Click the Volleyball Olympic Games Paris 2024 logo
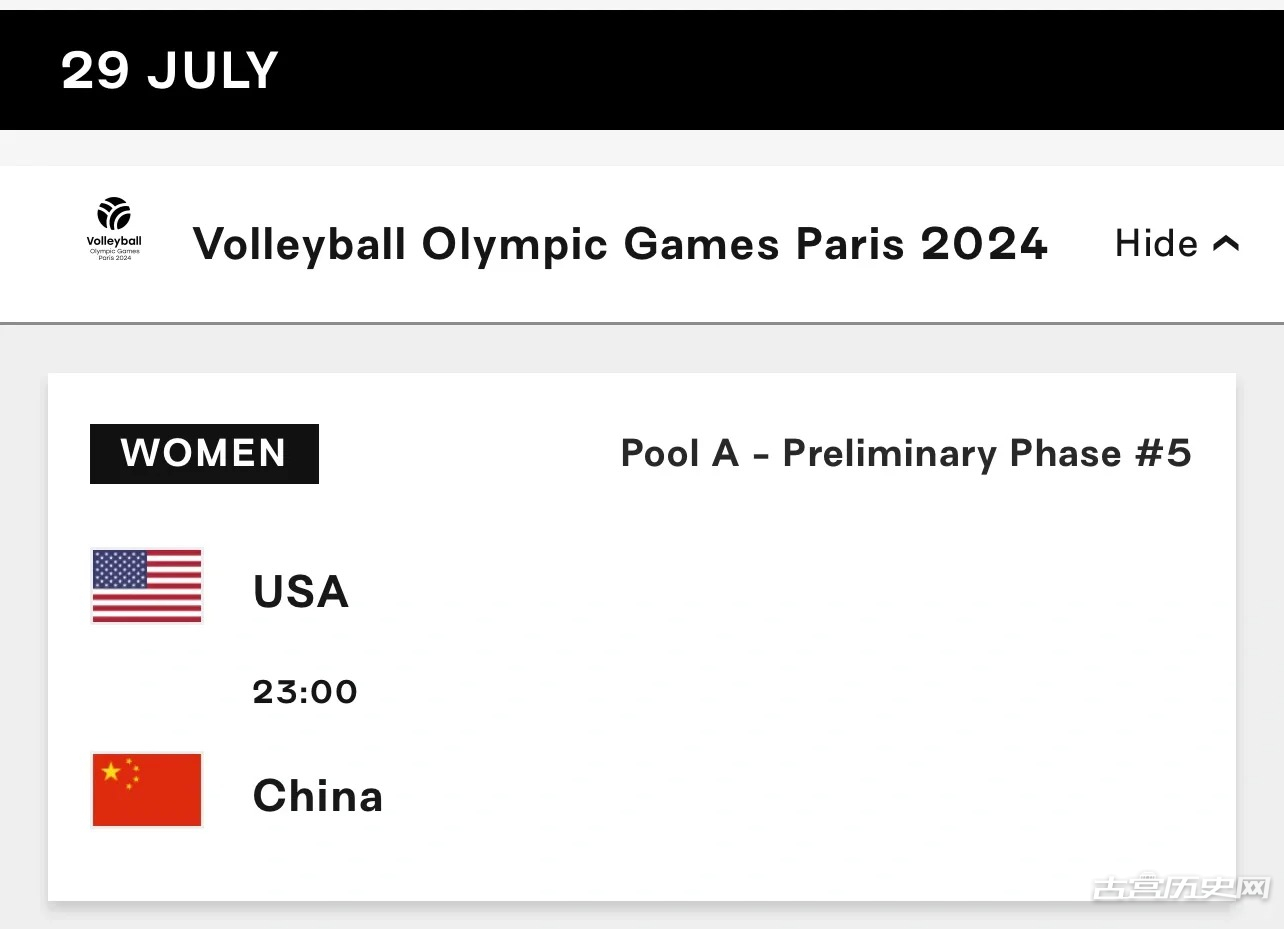The width and height of the screenshot is (1284, 929). click(x=114, y=229)
